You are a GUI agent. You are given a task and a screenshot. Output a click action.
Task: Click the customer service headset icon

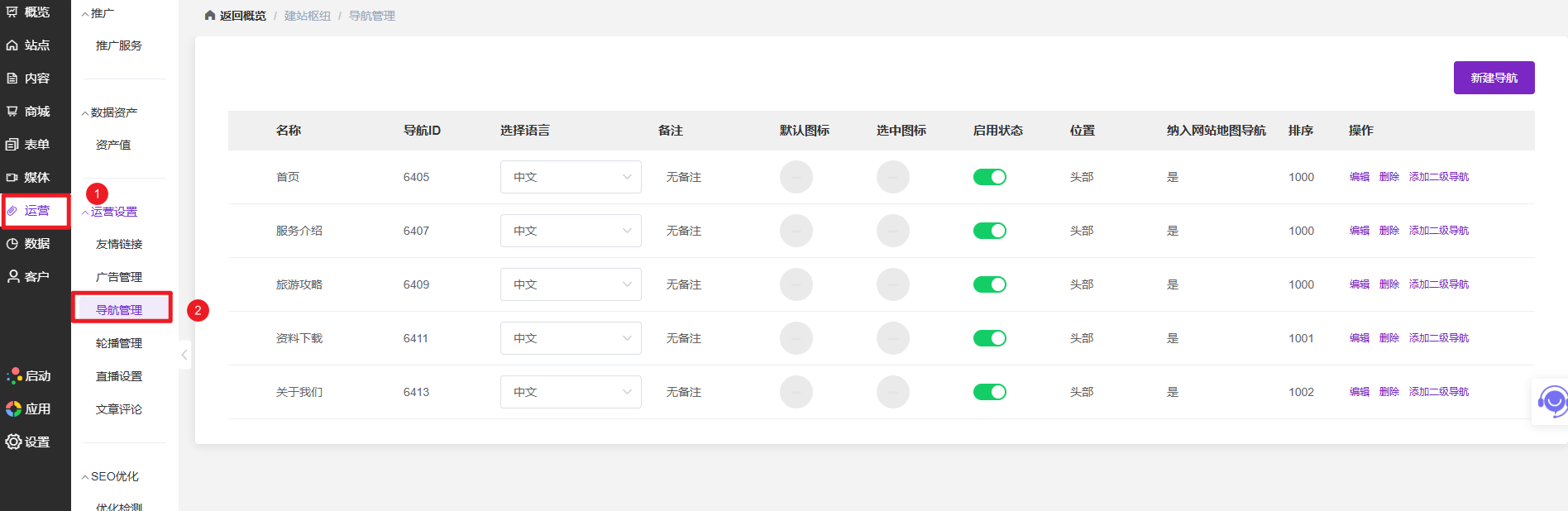(x=1551, y=402)
